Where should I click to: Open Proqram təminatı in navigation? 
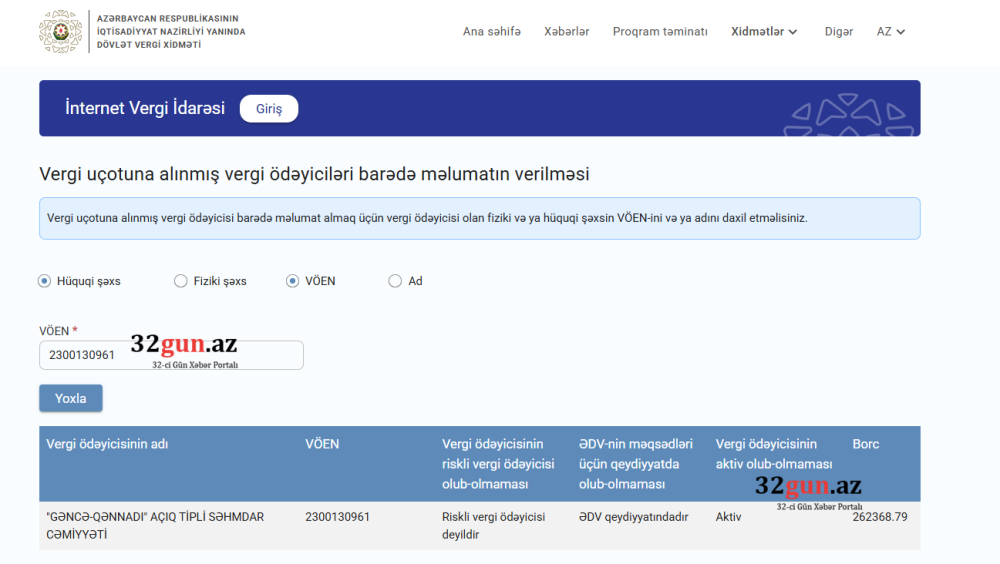point(660,32)
